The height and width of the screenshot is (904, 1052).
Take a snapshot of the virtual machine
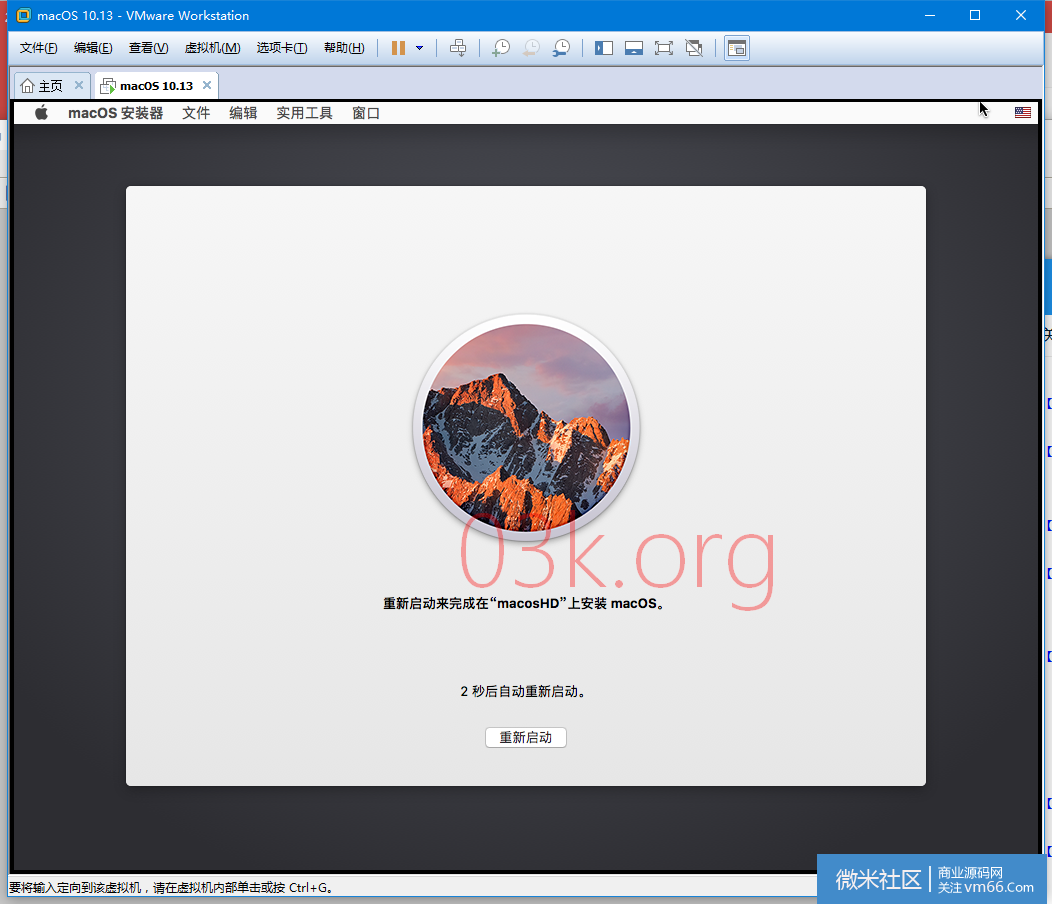[x=501, y=48]
